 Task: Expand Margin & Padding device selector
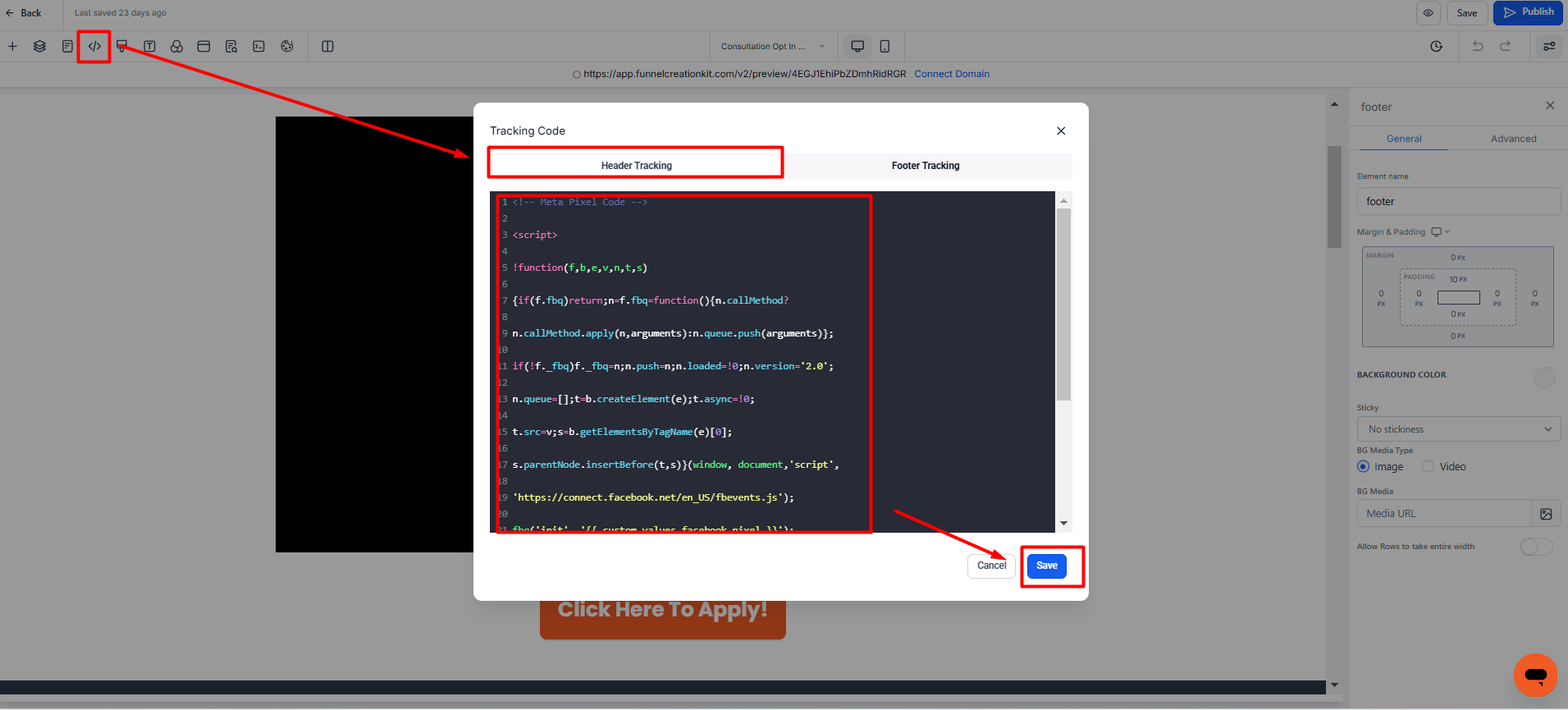point(1441,232)
